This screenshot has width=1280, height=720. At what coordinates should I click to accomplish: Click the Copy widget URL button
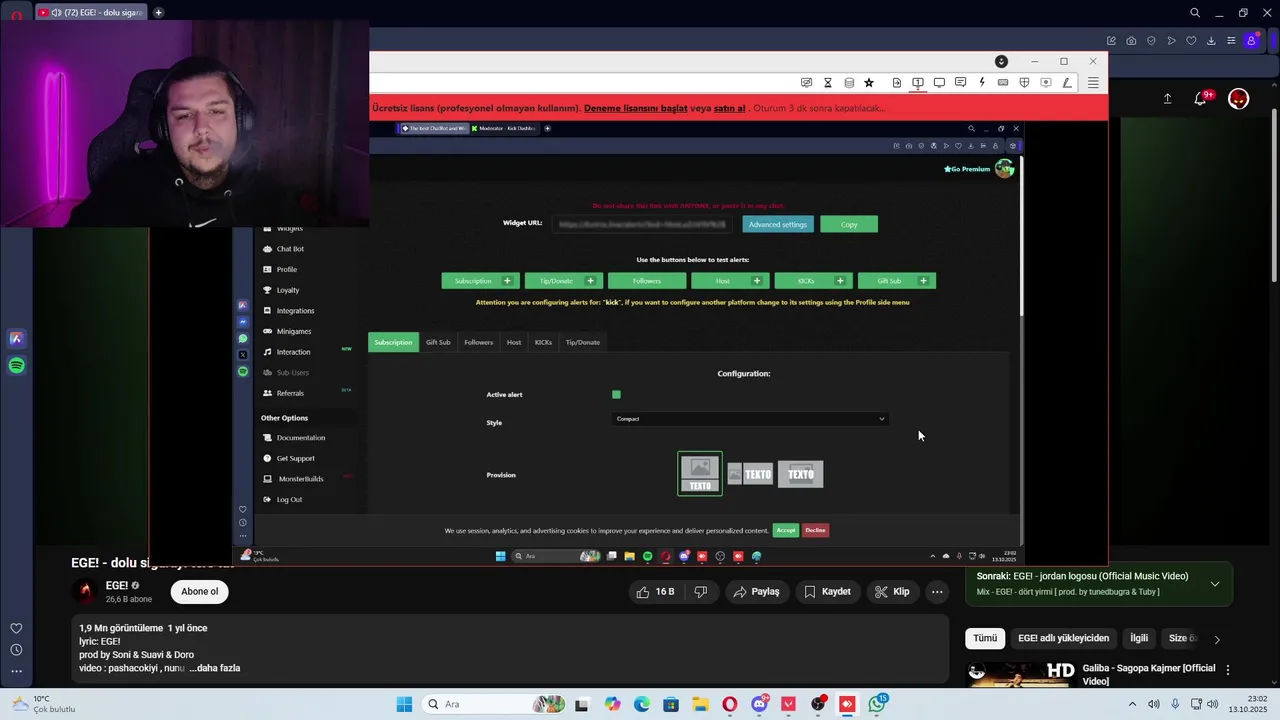[x=849, y=224]
